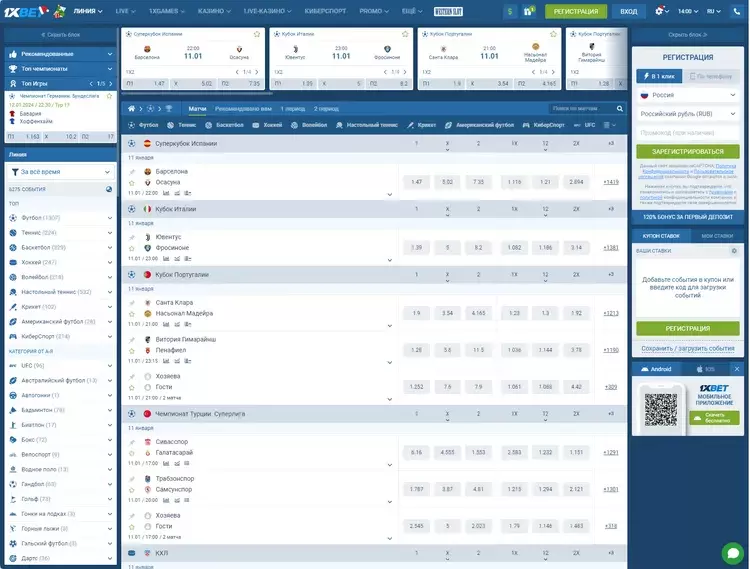Click the trophy icon in breadcrumb
This screenshot has width=750, height=569.
[x=169, y=109]
